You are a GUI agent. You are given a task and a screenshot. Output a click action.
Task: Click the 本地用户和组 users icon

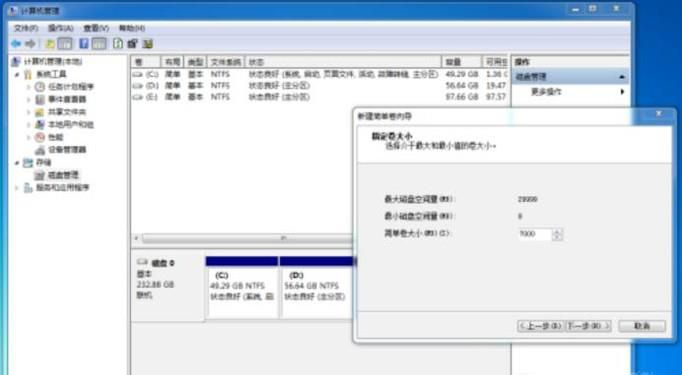(40, 125)
